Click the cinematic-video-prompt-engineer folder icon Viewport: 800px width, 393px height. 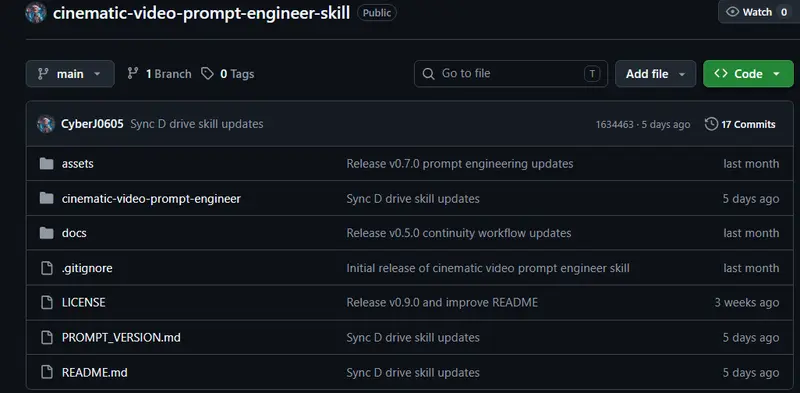(46, 199)
